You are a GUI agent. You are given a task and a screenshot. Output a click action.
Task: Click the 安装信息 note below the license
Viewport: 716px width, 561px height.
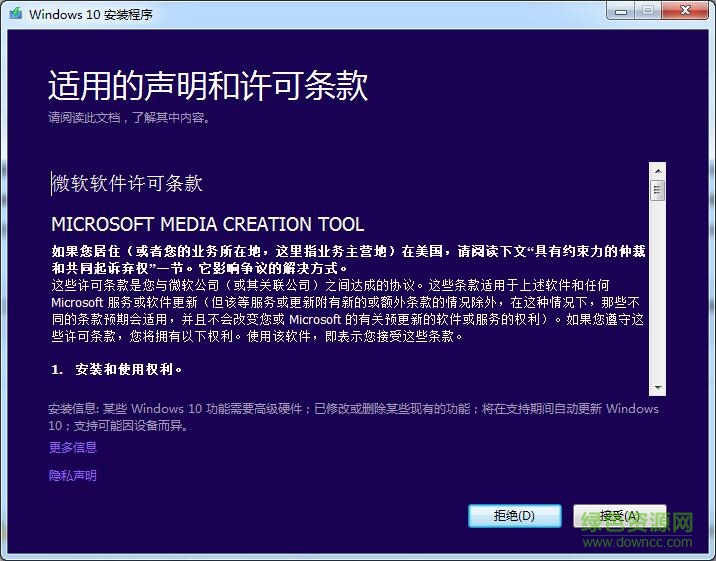353,417
